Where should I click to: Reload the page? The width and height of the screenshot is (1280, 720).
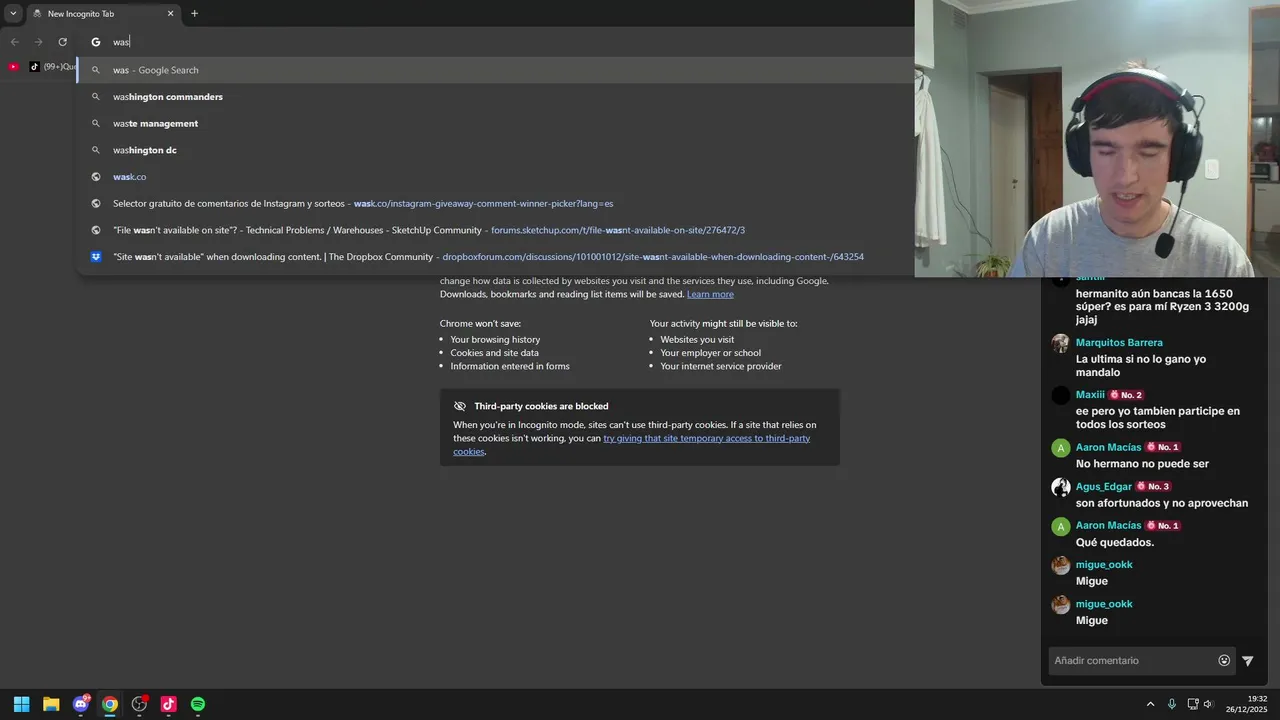[x=62, y=42]
